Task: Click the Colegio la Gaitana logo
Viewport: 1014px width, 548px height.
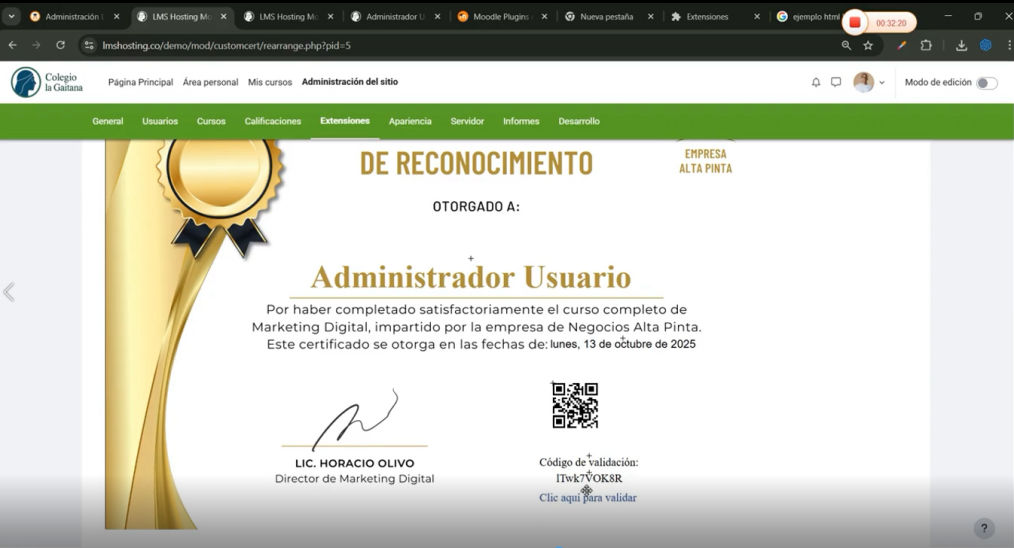Action: click(47, 82)
